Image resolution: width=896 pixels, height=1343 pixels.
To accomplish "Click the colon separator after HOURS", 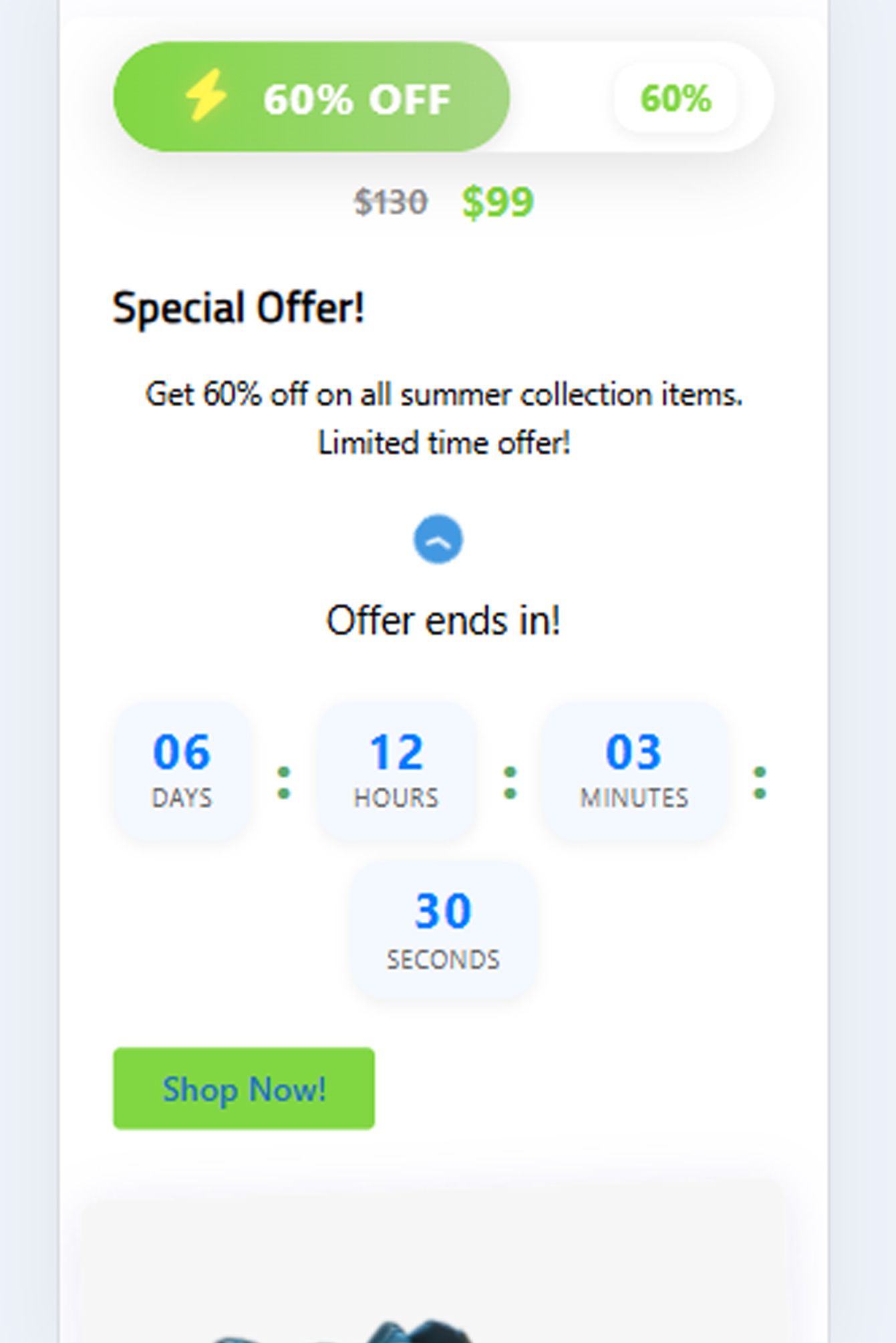I will coord(510,782).
